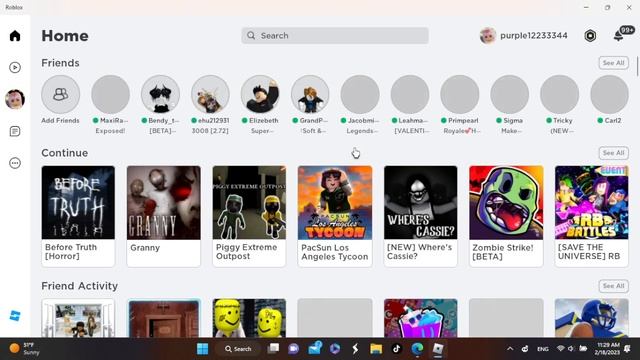The height and width of the screenshot is (360, 640).
Task: Open Zombie Strike! [BETA] game
Action: tap(506, 216)
